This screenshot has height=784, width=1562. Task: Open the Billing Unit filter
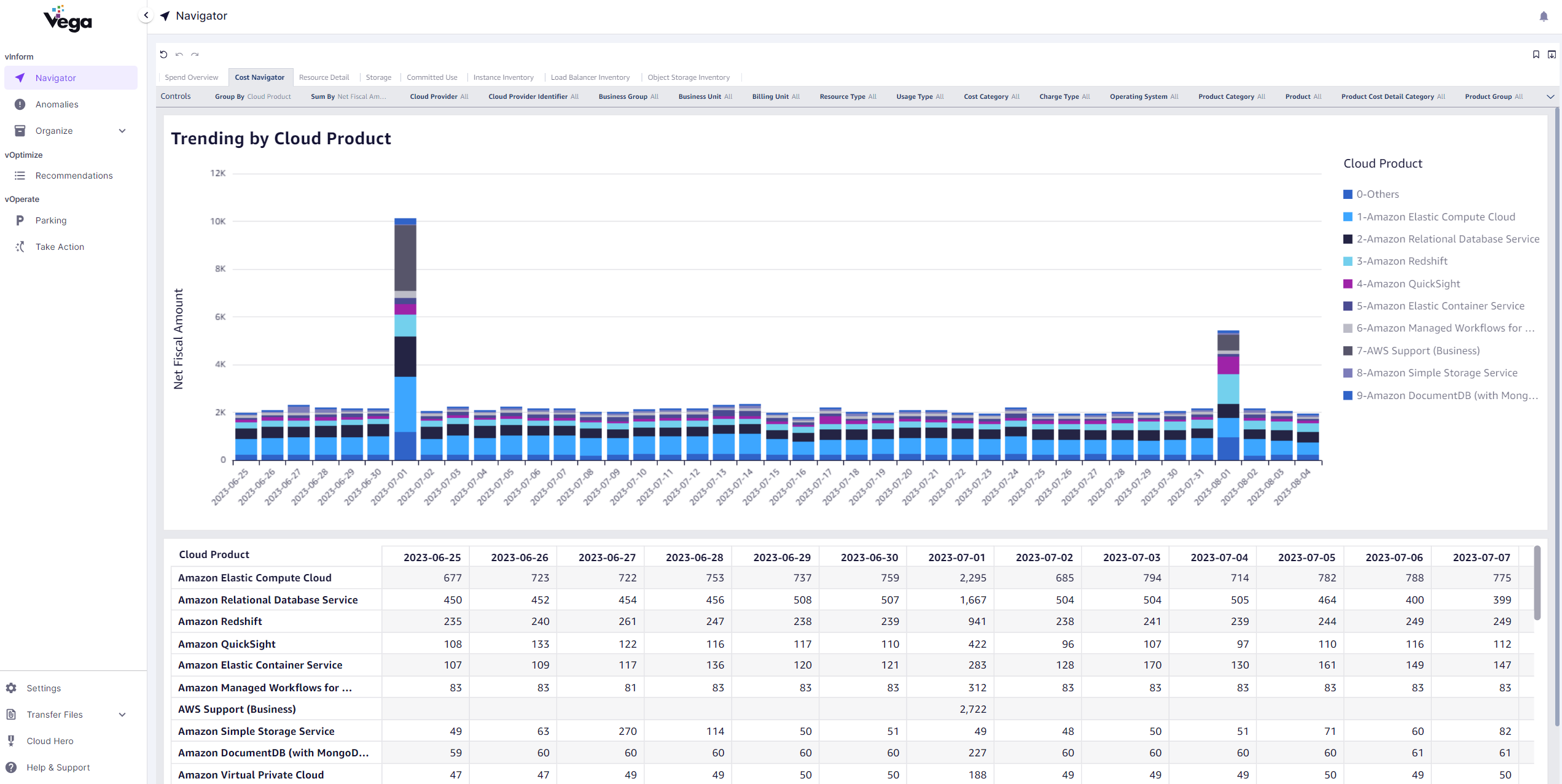click(x=776, y=96)
